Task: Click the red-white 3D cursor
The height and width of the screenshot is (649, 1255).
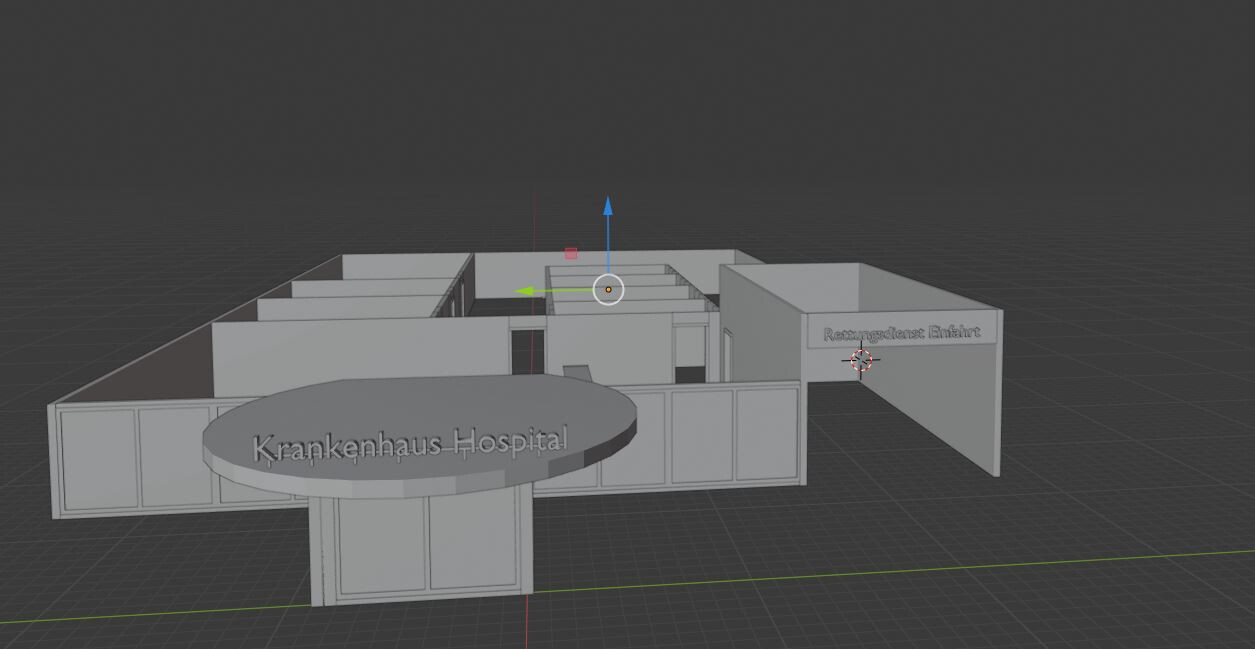Action: (861, 360)
